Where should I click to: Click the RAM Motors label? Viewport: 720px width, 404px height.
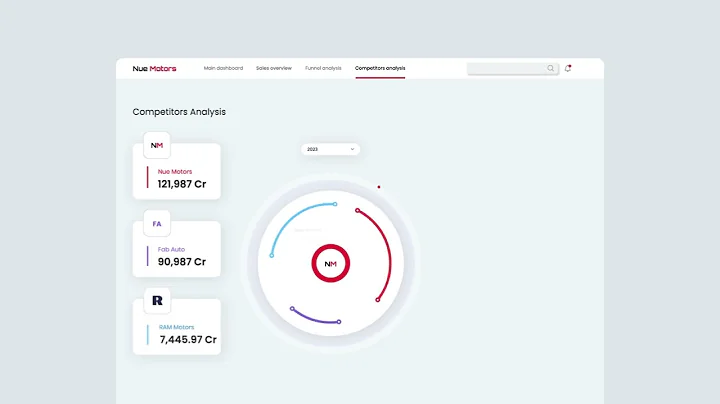[176, 327]
